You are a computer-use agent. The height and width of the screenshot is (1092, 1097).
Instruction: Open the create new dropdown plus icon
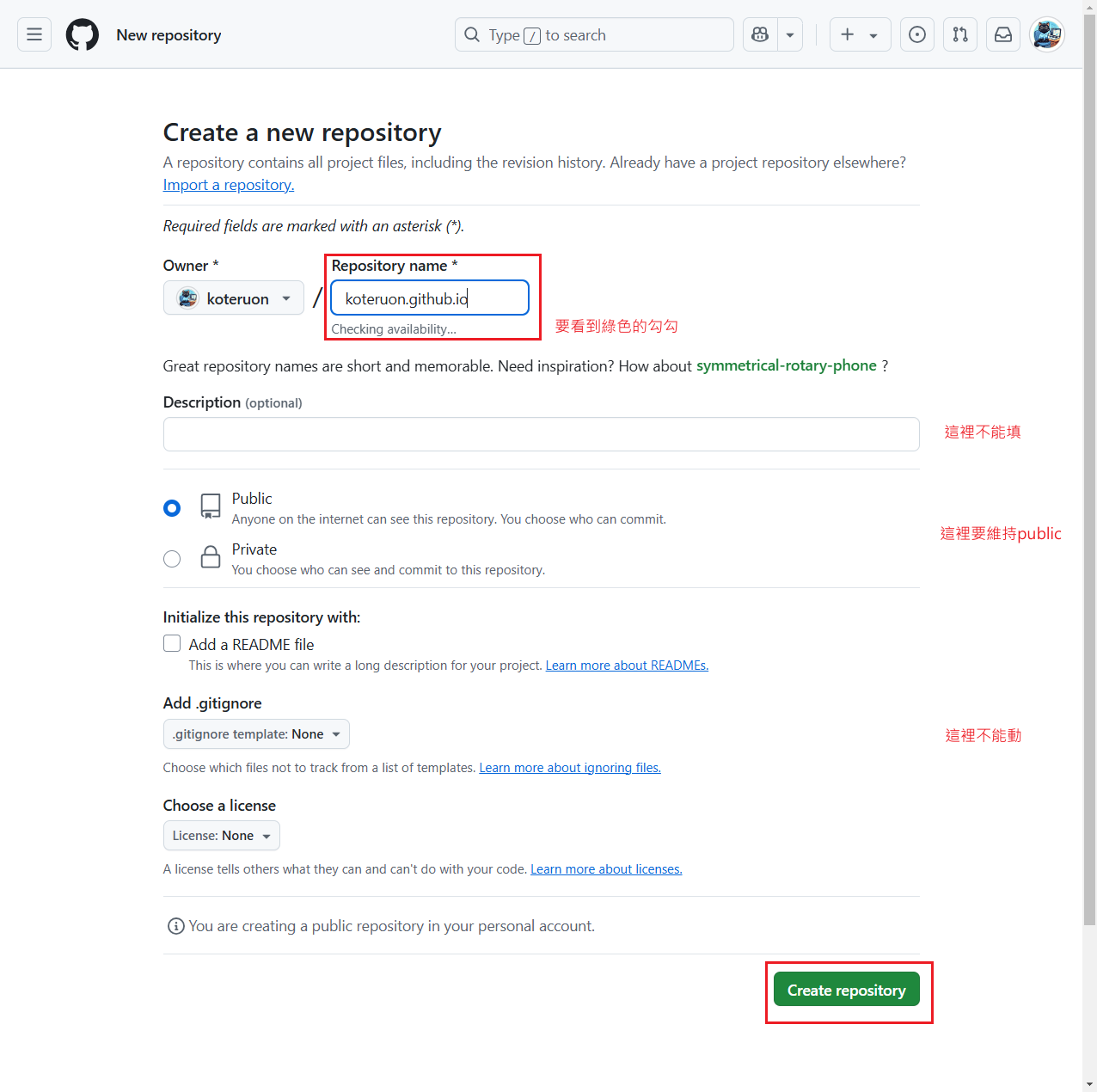[848, 34]
